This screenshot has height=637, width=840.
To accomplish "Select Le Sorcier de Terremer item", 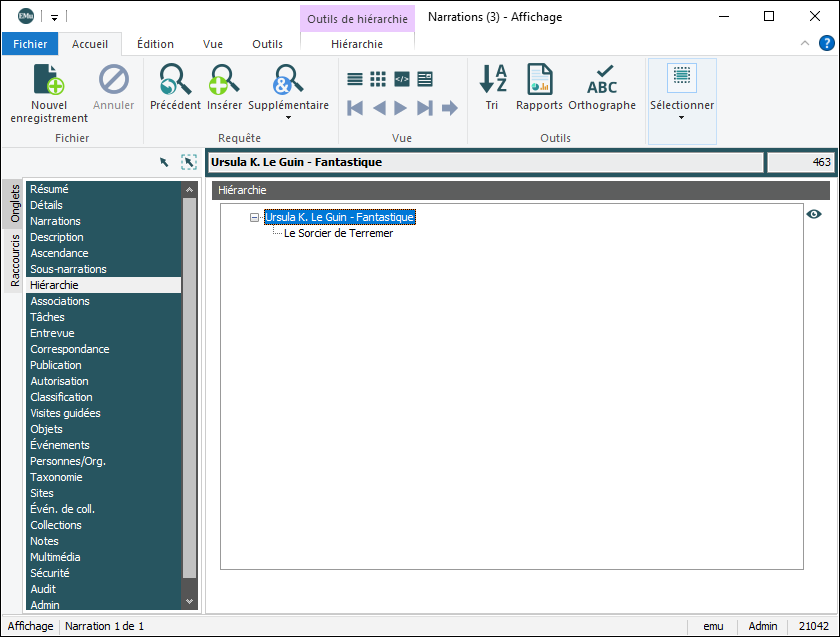I will (338, 233).
